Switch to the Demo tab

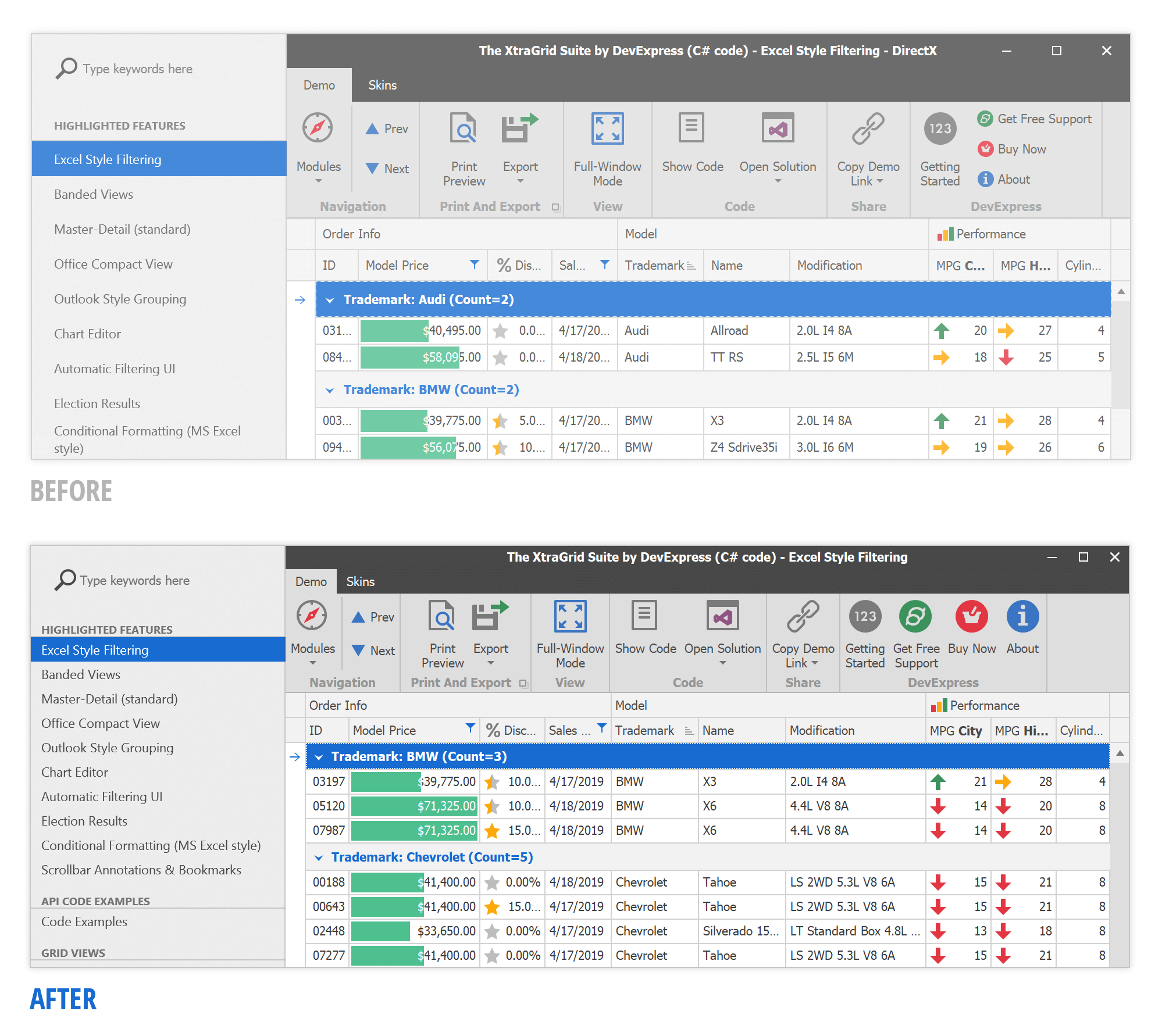pyautogui.click(x=310, y=580)
